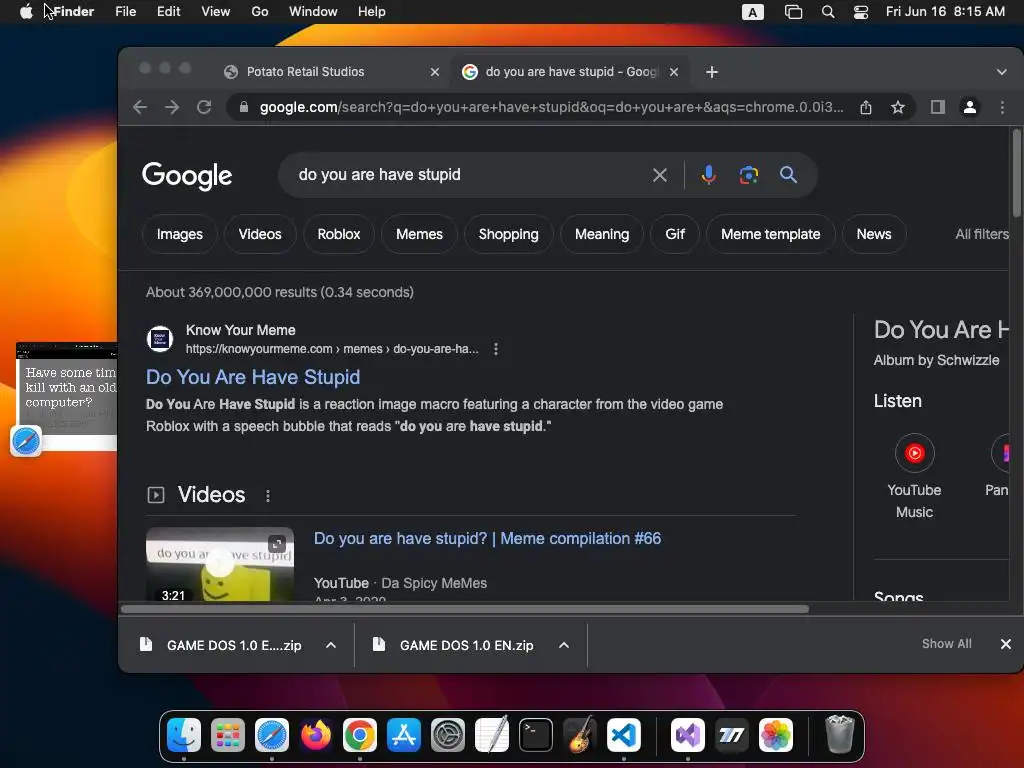Expand the first GAME DOS 1.0 E....zip download menu
Viewport: 1024px width, 768px height.
coord(331,645)
